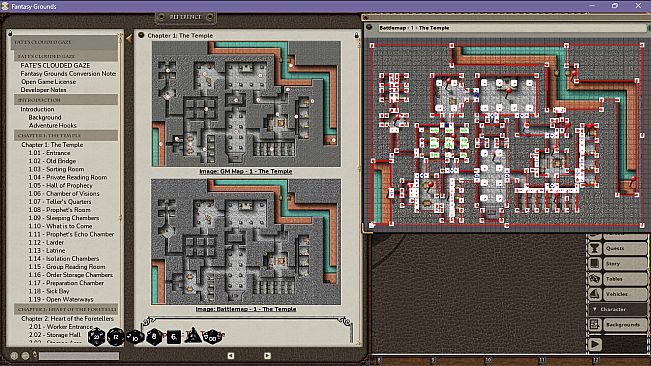Select 1.14 - Isolation Chambers
This screenshot has width=651, height=366.
(64, 259)
